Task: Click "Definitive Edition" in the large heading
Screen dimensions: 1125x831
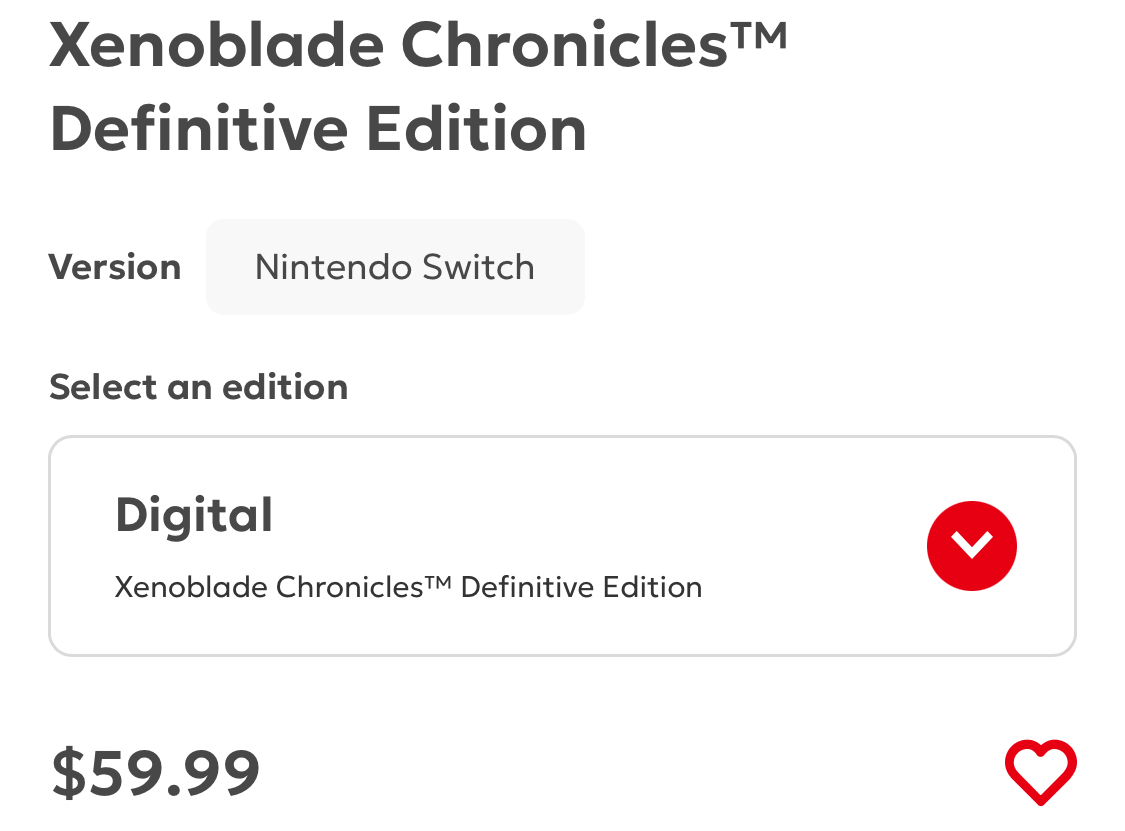Action: coord(318,130)
